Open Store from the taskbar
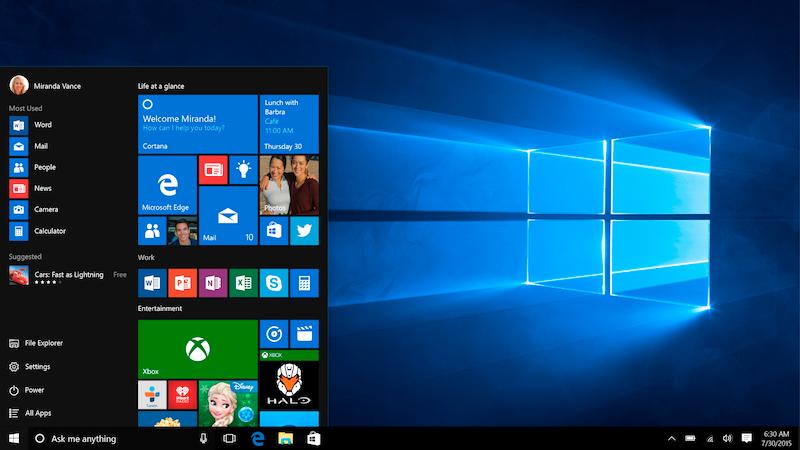 tap(314, 439)
